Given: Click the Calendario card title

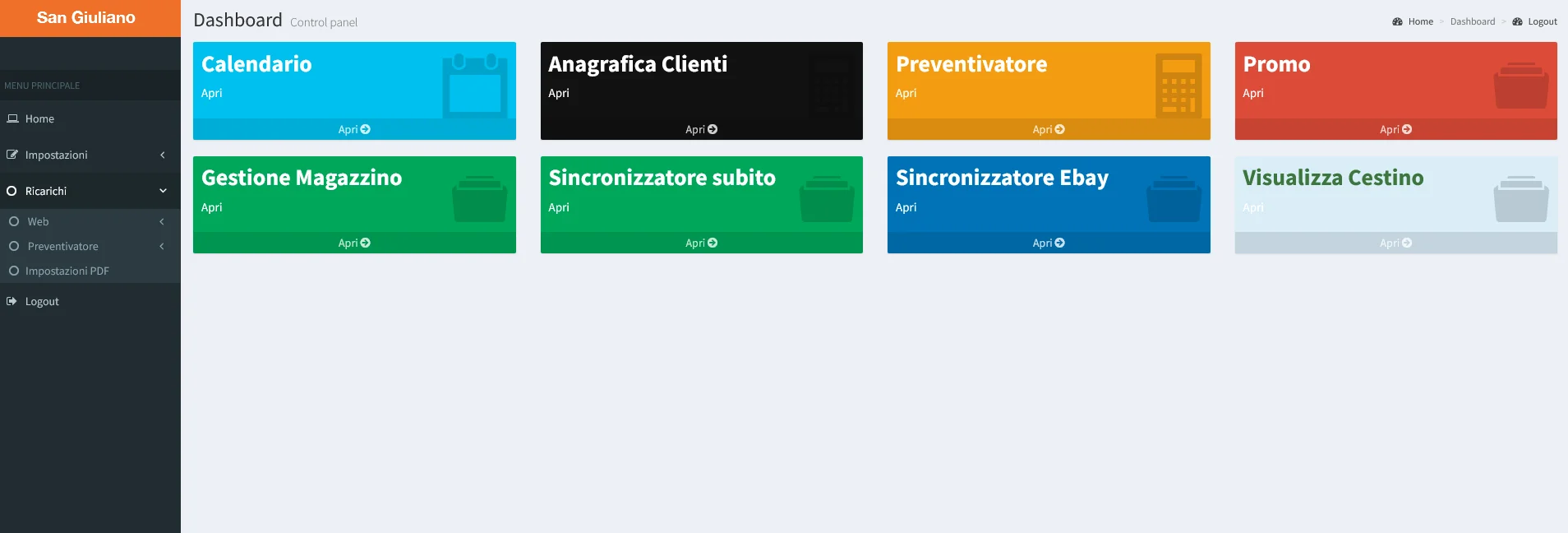Looking at the screenshot, I should [x=256, y=64].
